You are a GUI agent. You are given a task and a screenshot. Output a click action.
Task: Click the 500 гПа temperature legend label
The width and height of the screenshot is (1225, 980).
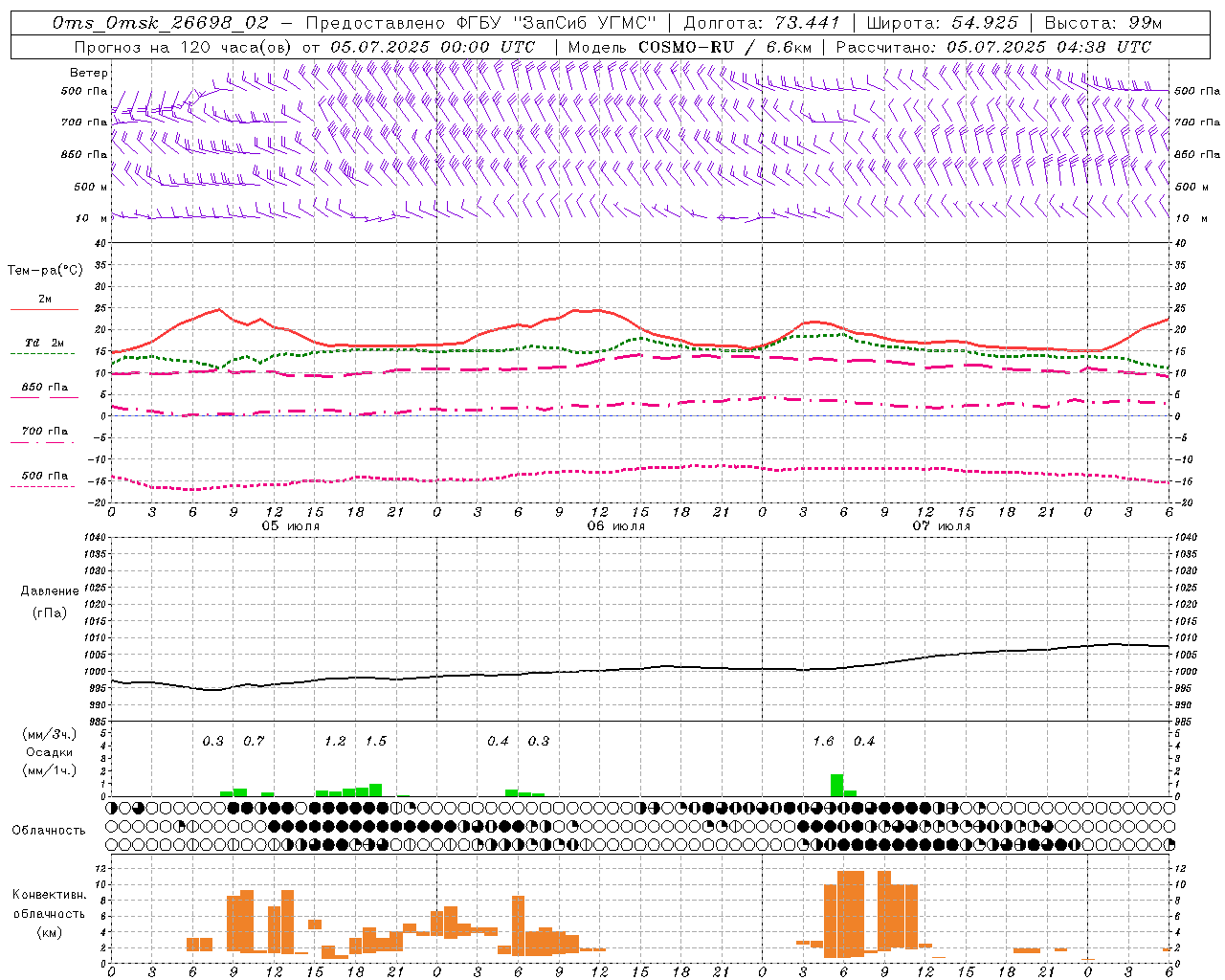45,476
